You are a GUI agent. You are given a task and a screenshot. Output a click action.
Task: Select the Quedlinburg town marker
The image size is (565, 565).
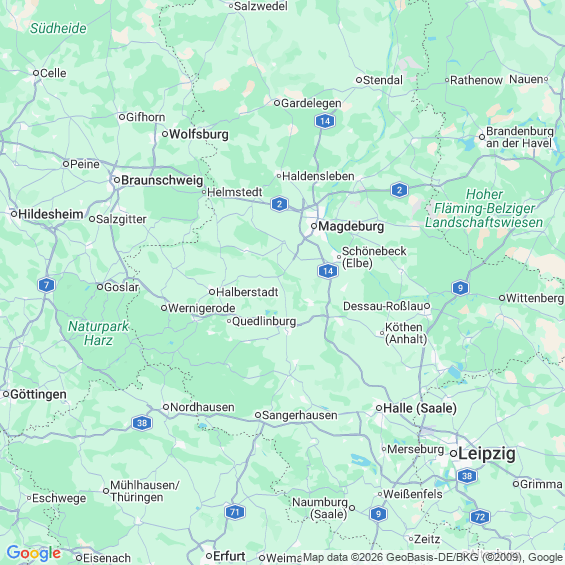[x=229, y=321]
